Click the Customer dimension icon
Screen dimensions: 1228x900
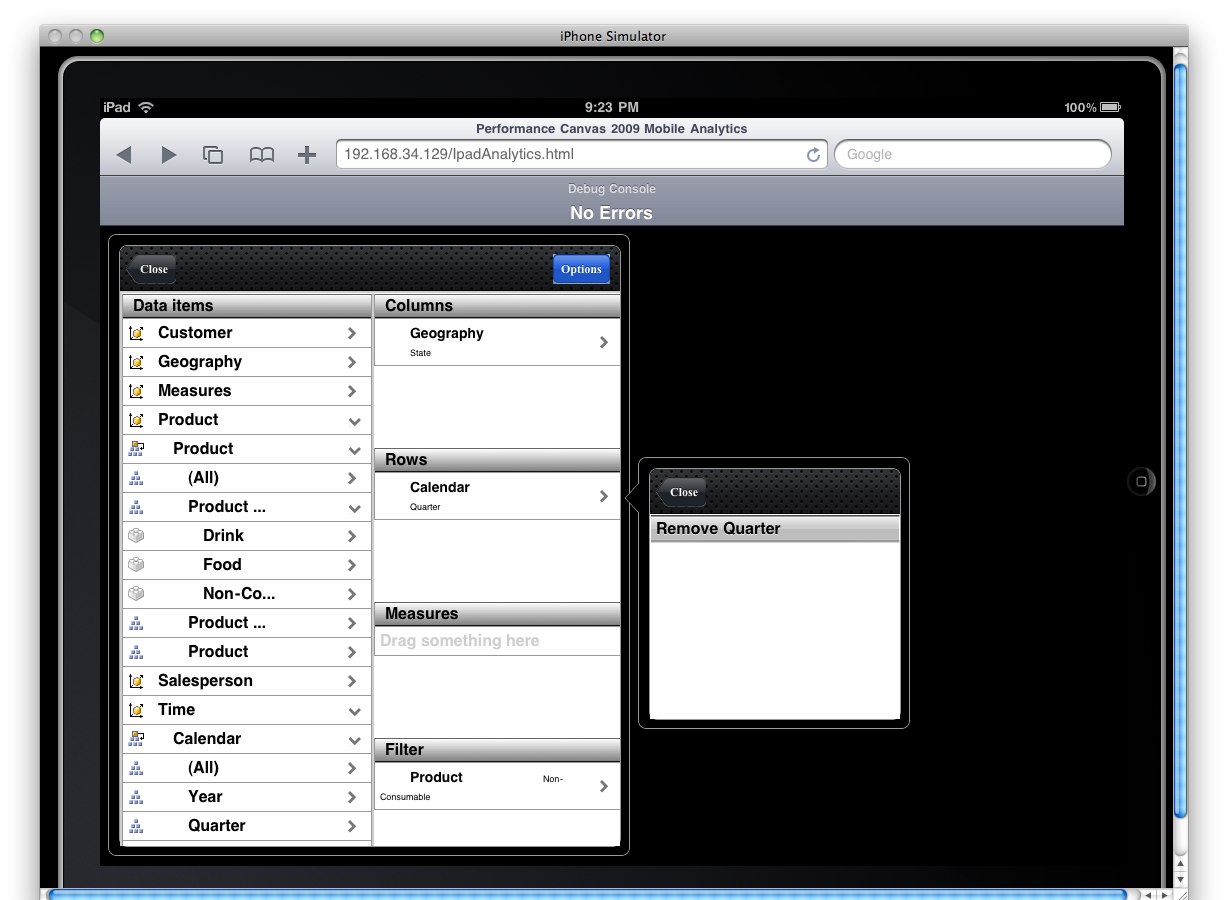tap(136, 333)
